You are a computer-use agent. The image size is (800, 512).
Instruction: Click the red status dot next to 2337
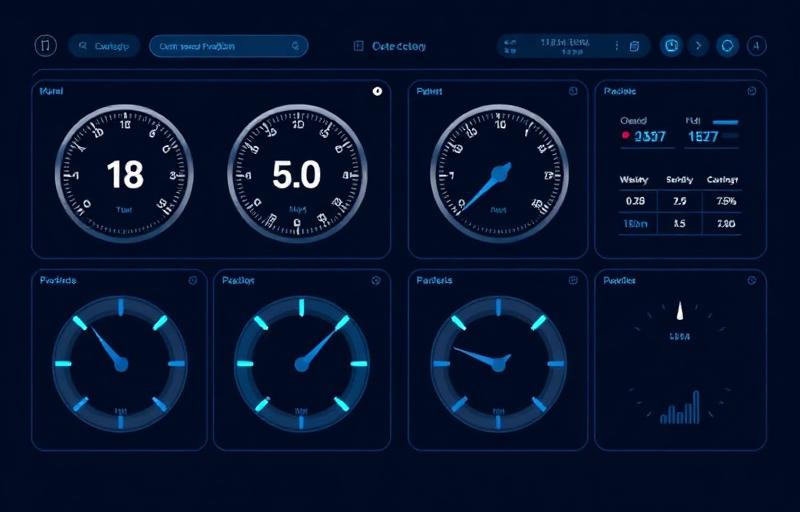click(x=626, y=136)
